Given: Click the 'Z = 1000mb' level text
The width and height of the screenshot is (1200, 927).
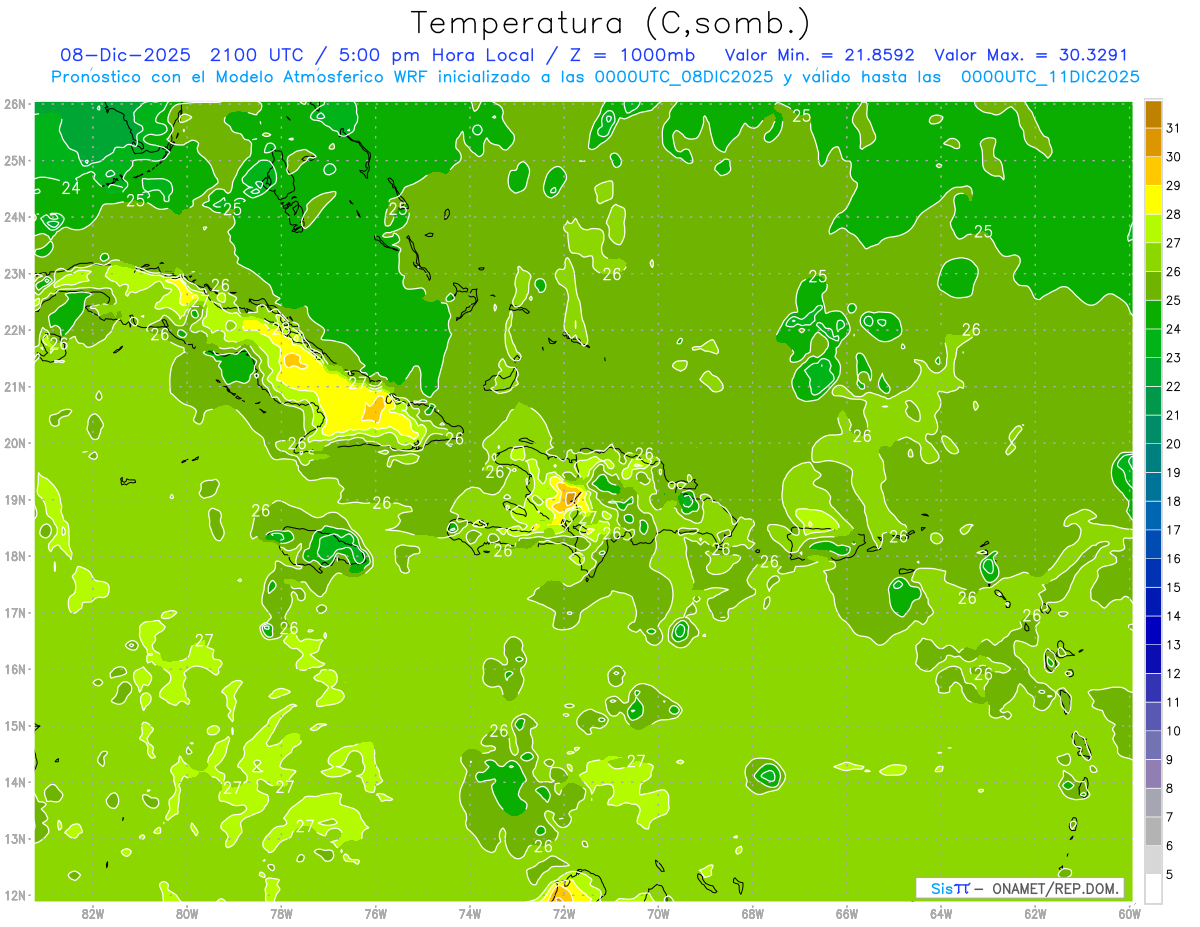Looking at the screenshot, I should [632, 55].
